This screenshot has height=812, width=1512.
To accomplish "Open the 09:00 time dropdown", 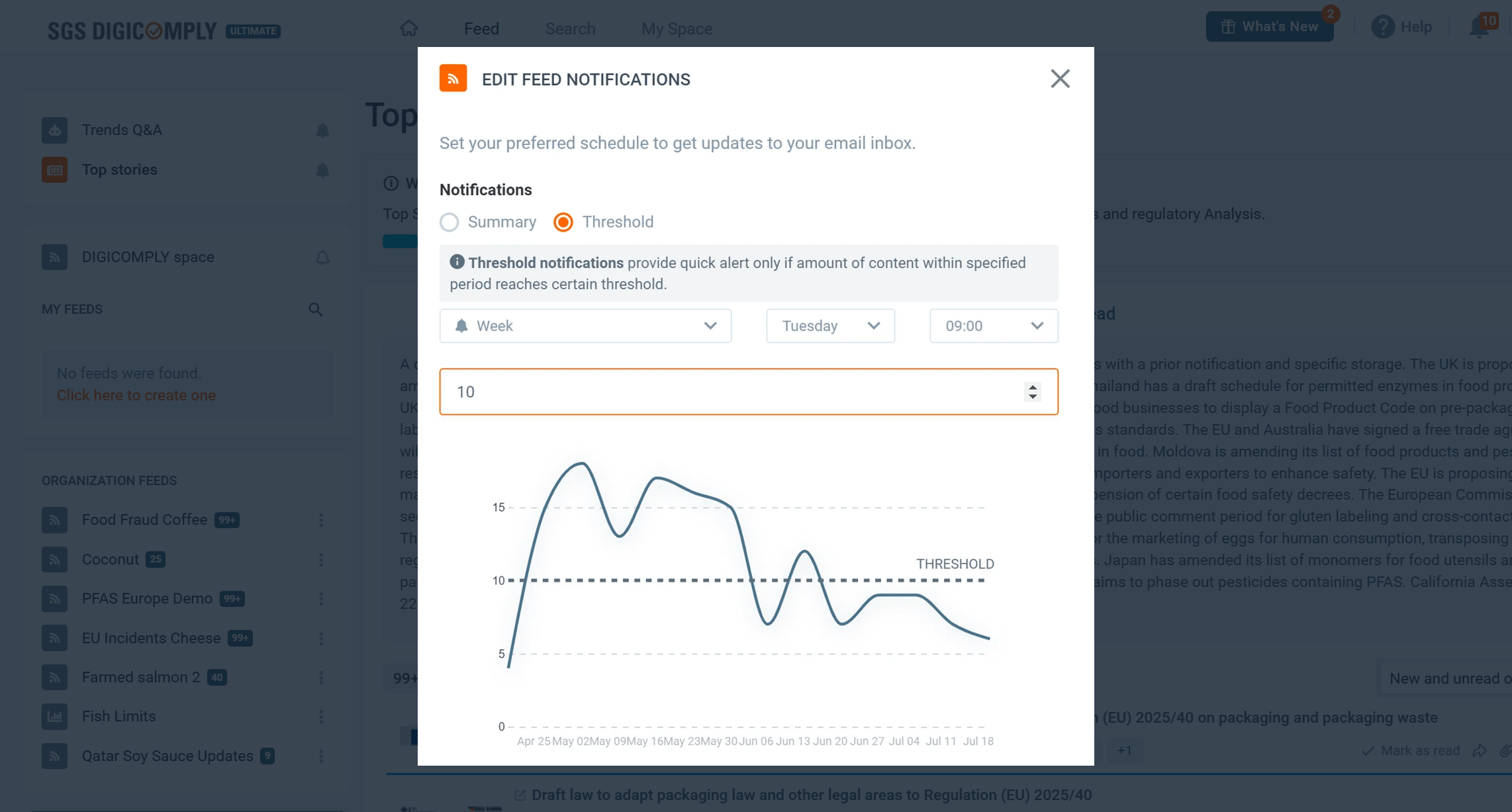I will (993, 326).
